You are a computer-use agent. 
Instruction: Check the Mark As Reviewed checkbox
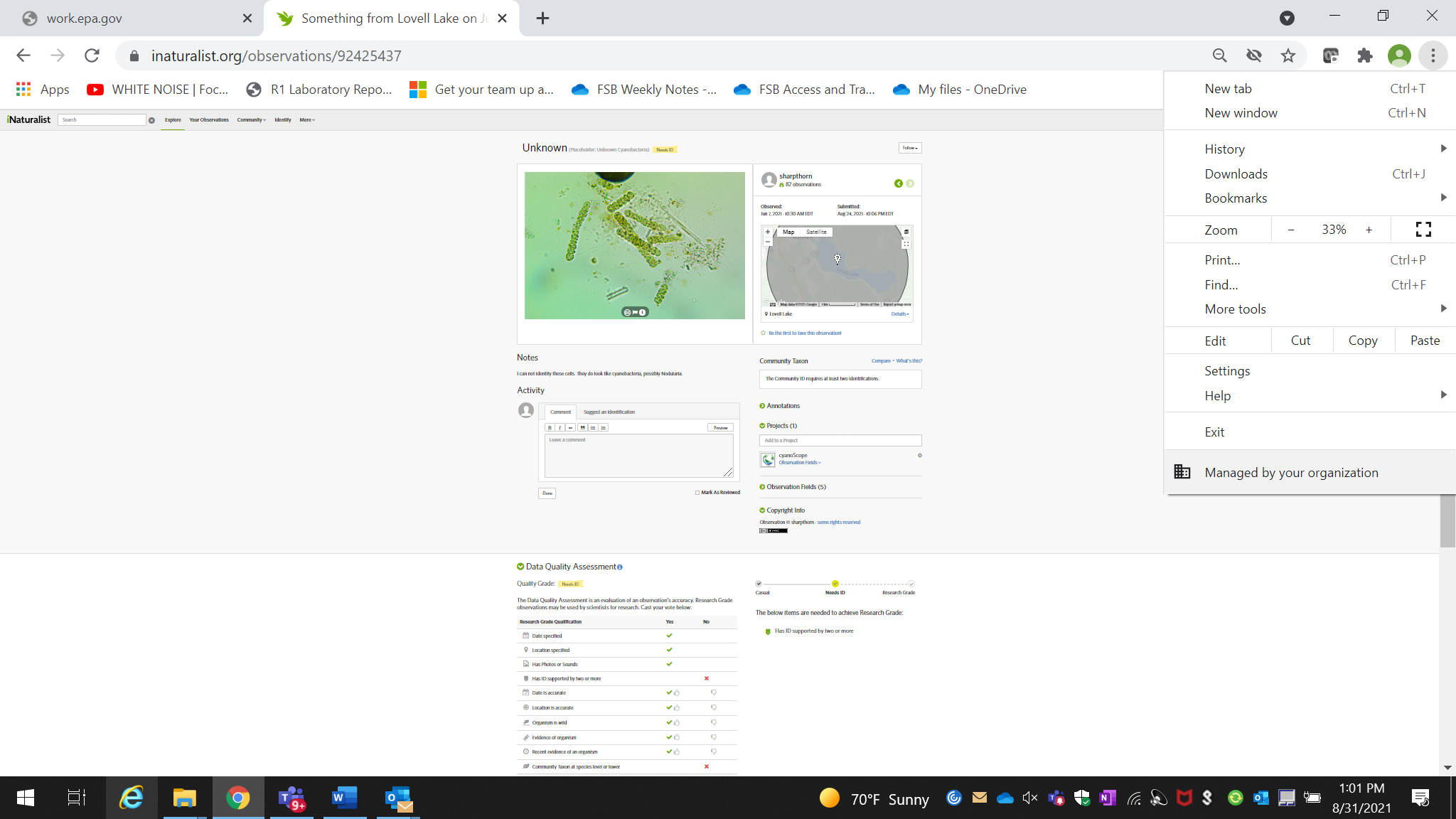click(x=697, y=492)
